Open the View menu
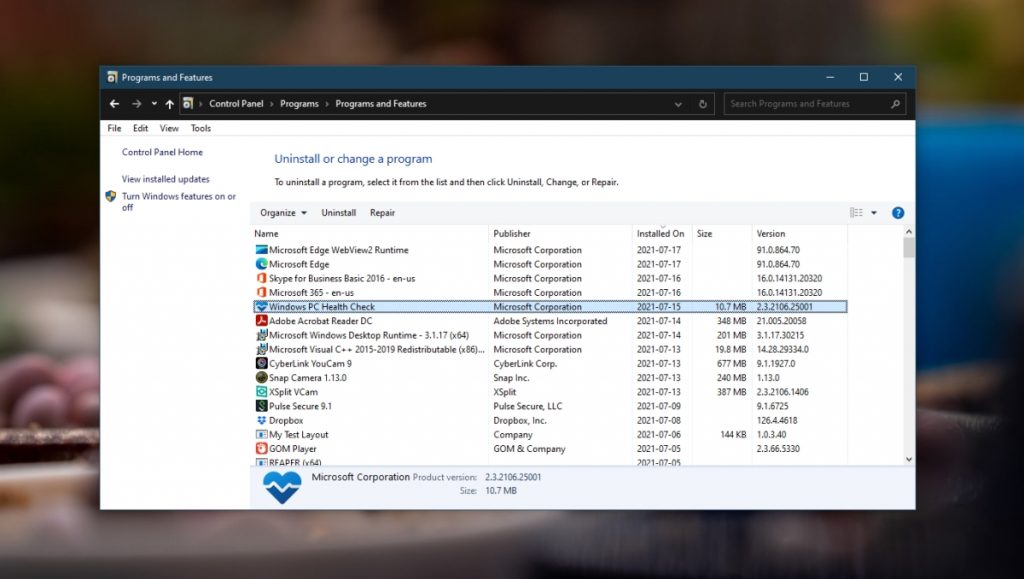This screenshot has height=579, width=1024. 168,128
